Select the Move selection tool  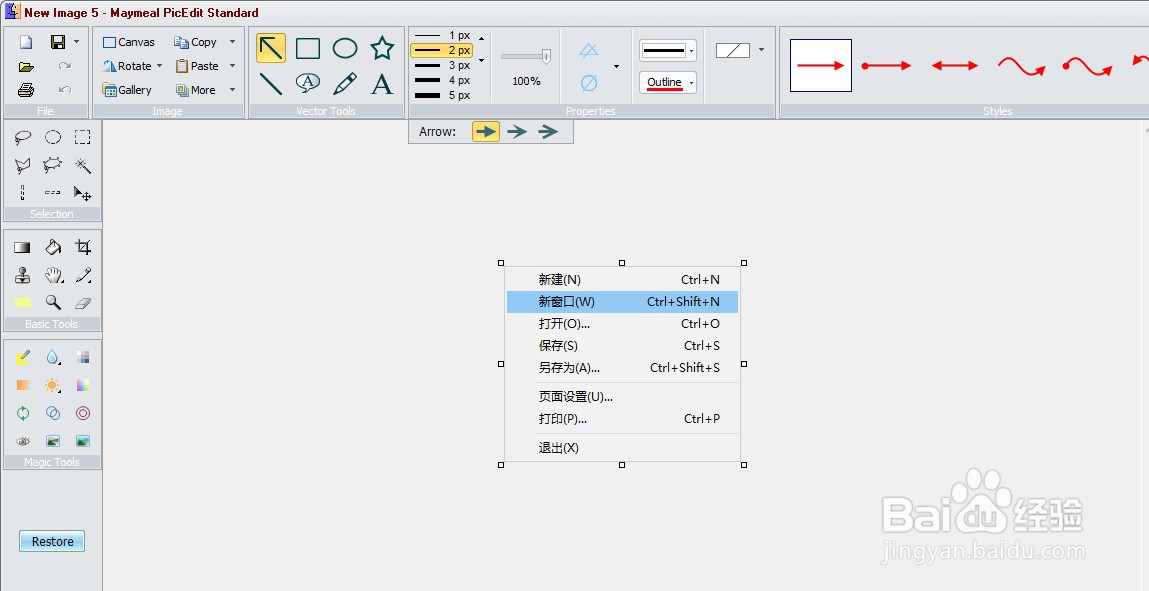click(83, 193)
